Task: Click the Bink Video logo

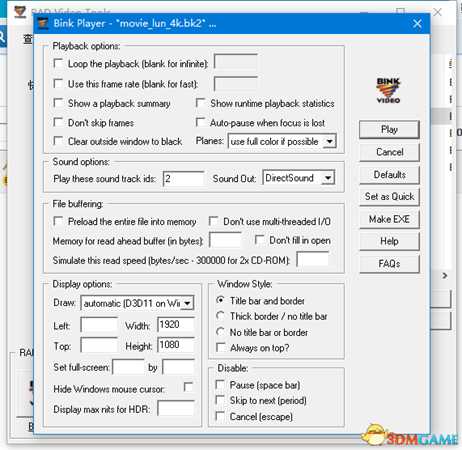Action: click(389, 90)
